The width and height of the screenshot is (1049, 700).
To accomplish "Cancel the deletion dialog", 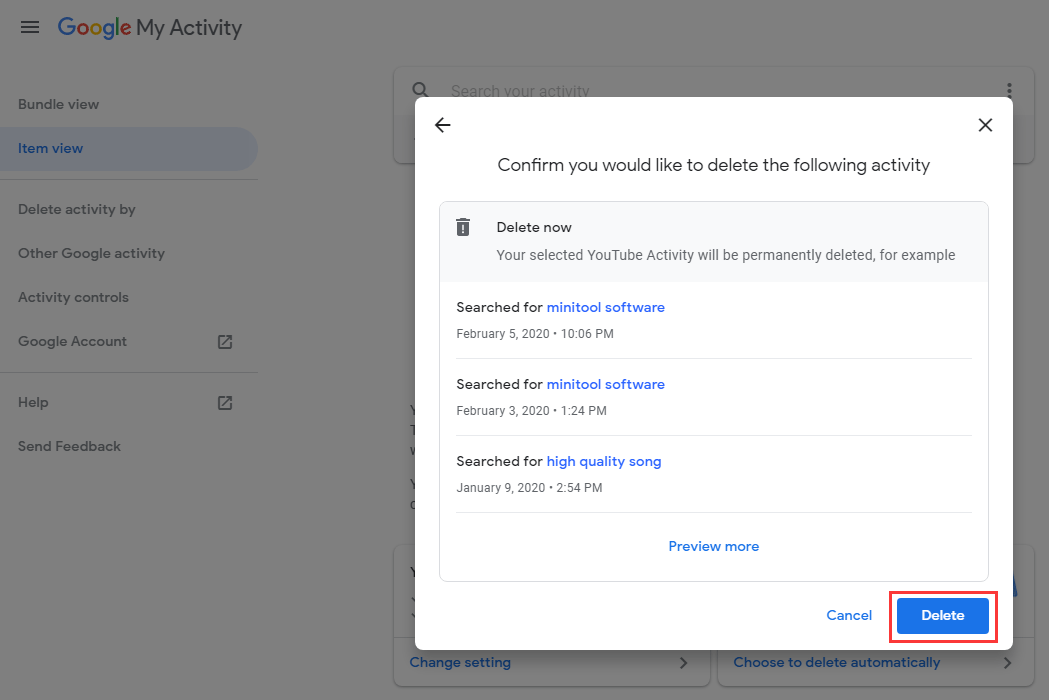I will coord(849,615).
